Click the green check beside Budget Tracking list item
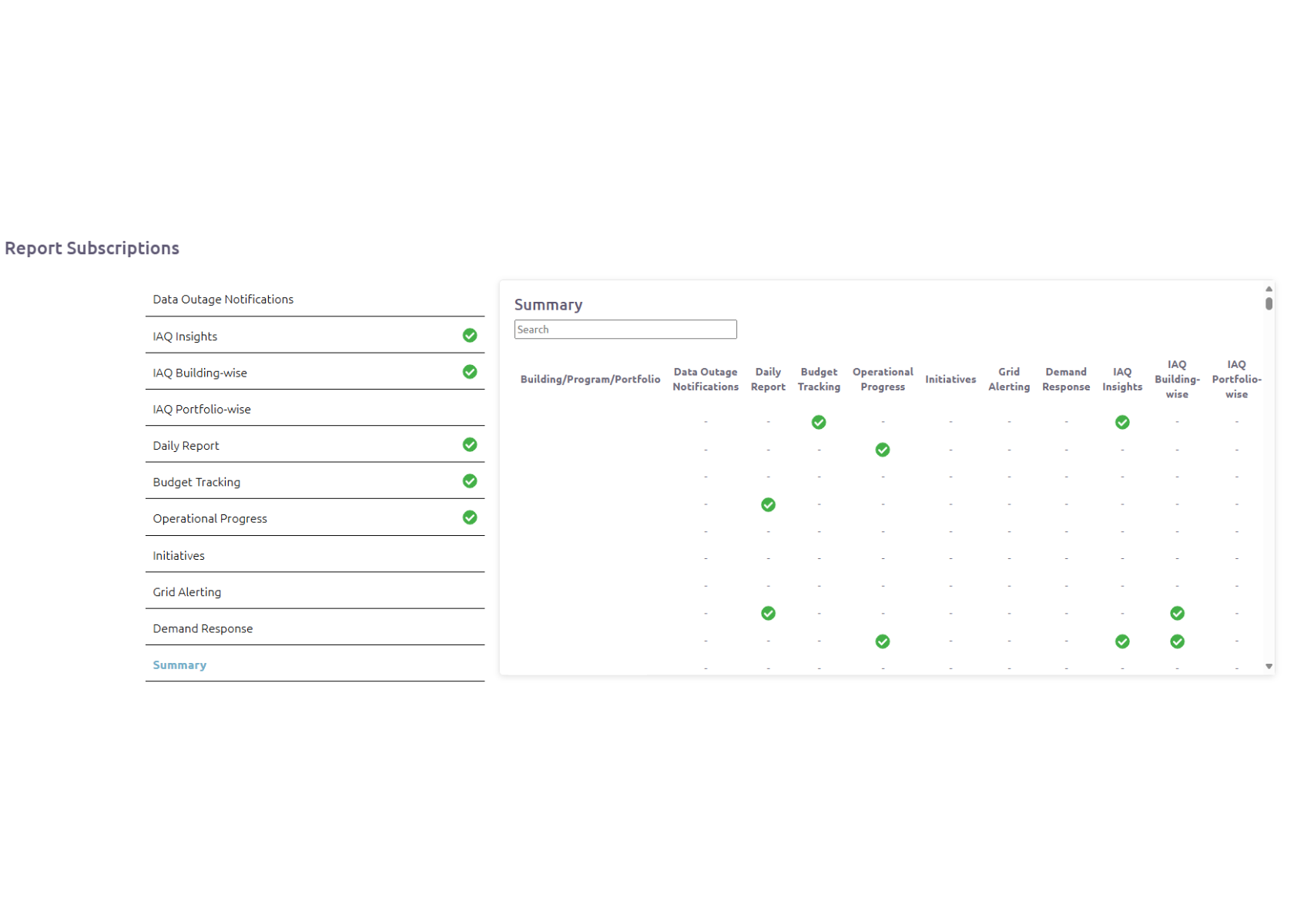Screen dimensions: 1294x924 [x=470, y=481]
